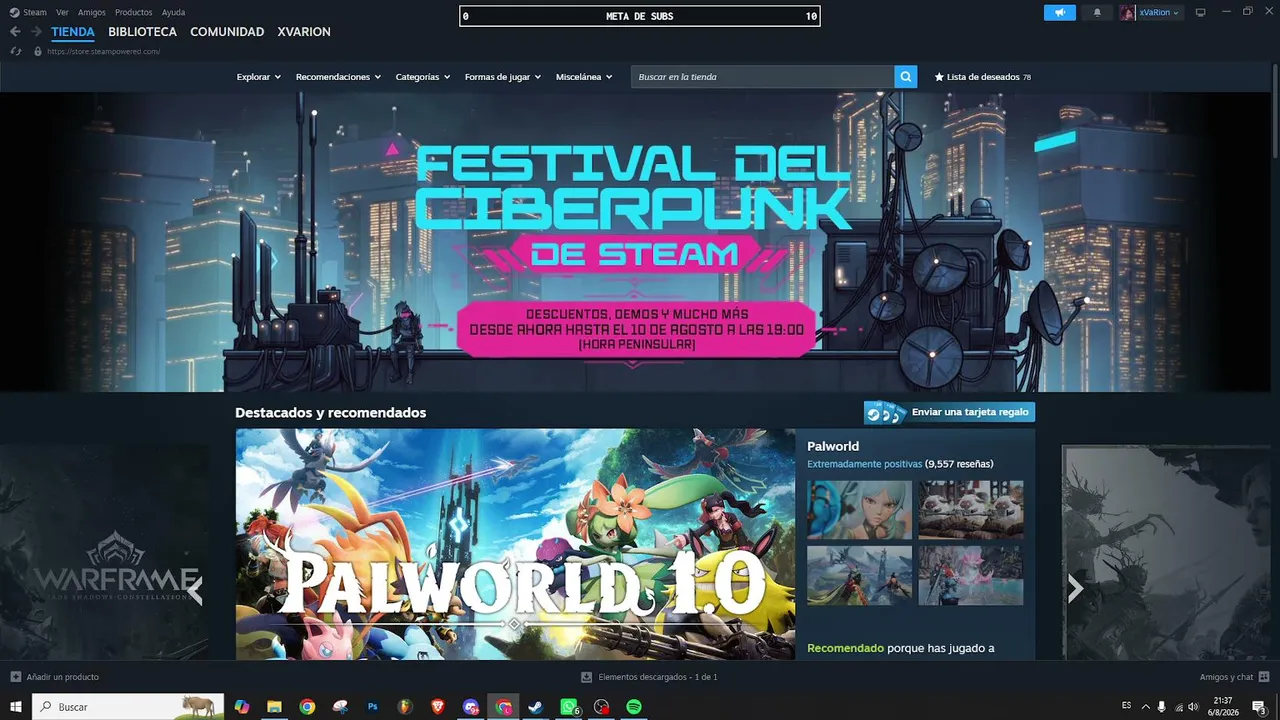Click the Windows Buscar search box
This screenshot has height=720, width=1280.
(128, 707)
